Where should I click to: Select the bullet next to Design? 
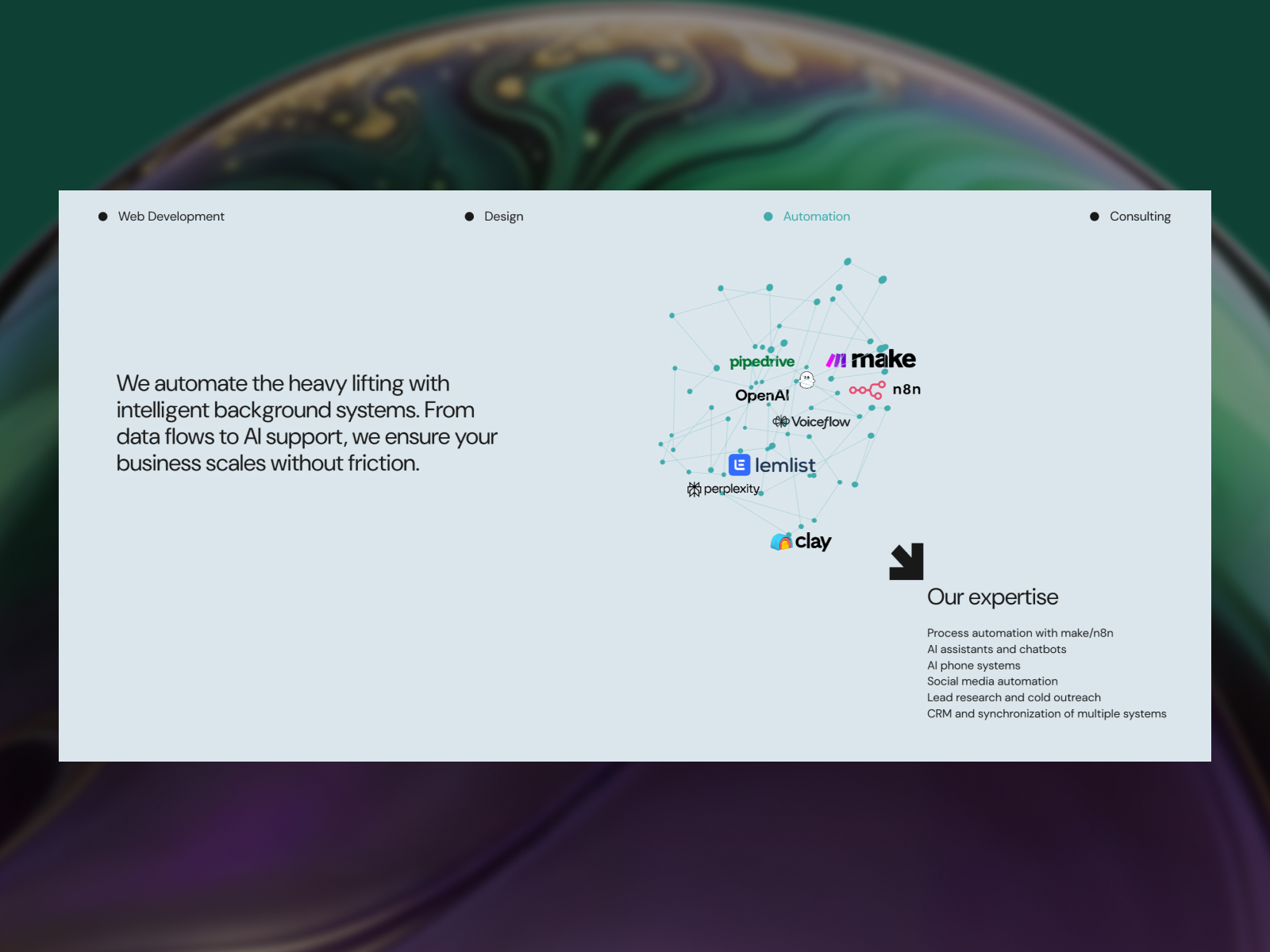(x=469, y=216)
